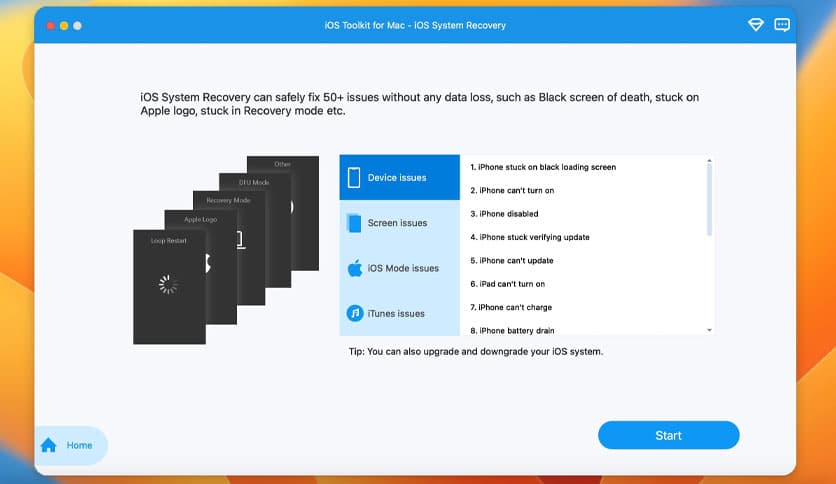Switch to the iTunes issues tab
The height and width of the screenshot is (484, 836).
[x=399, y=313]
